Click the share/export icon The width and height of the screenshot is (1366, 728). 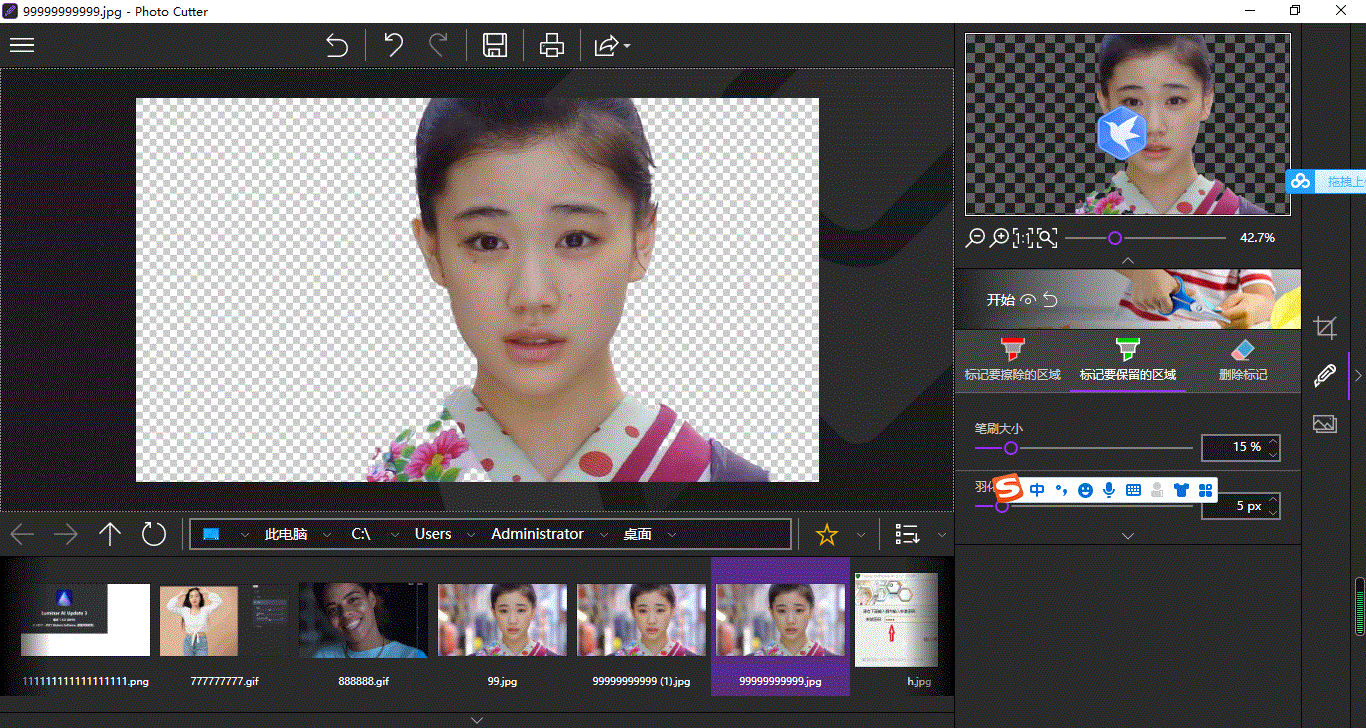point(605,46)
